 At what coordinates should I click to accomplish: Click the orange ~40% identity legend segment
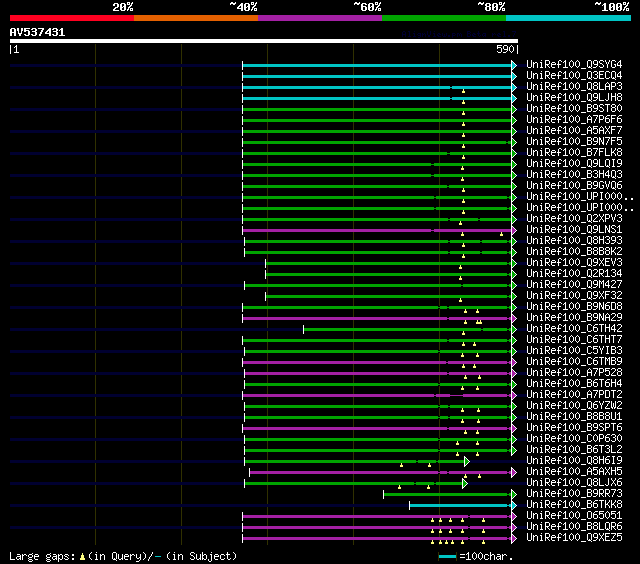pyautogui.click(x=196, y=18)
